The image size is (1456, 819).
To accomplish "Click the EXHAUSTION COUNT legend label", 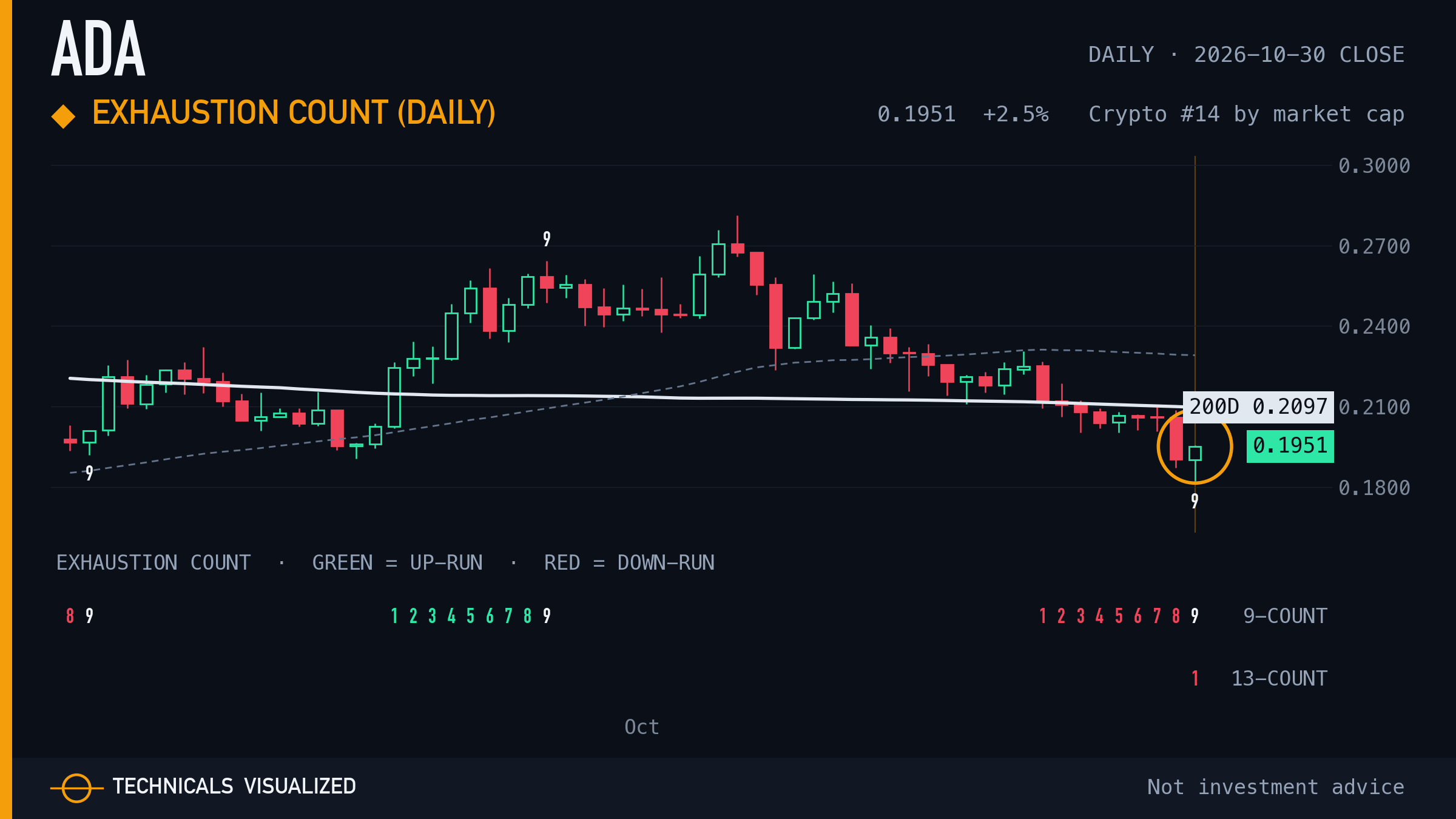I will pos(153,563).
